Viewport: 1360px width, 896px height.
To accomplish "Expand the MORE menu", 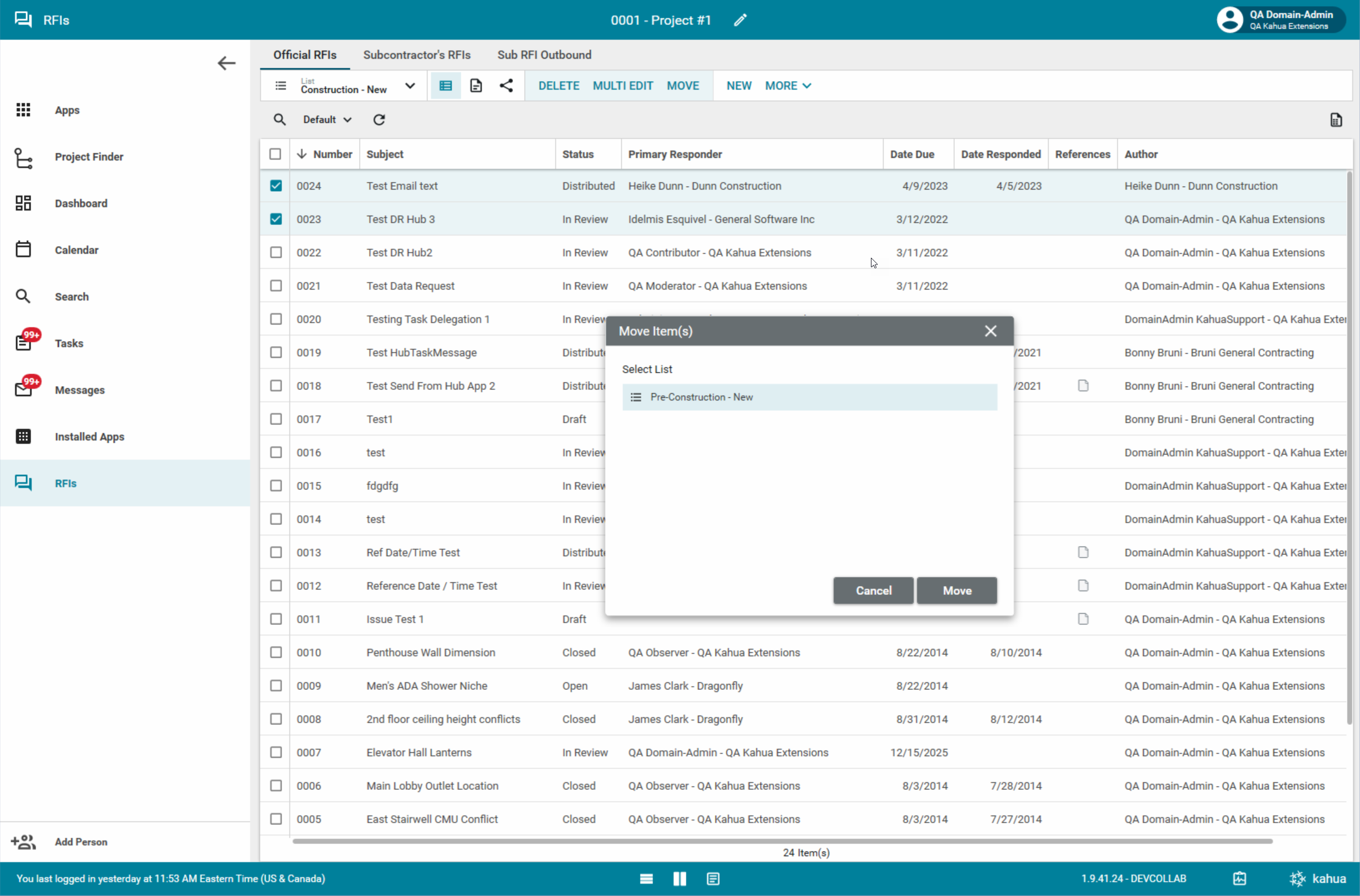I will 788,86.
